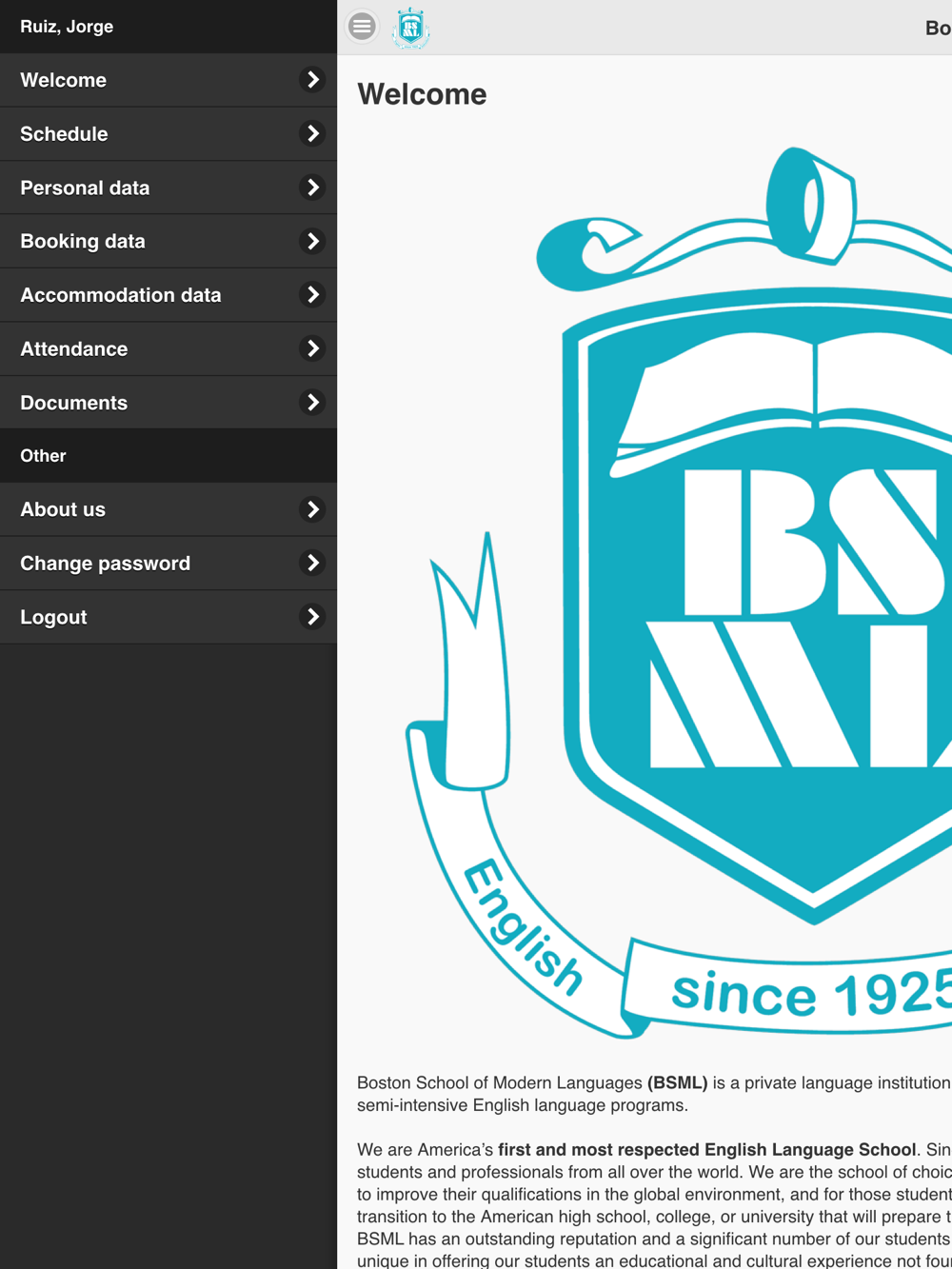The height and width of the screenshot is (1269, 952).
Task: Click the chevron next to Welcome
Action: click(312, 80)
